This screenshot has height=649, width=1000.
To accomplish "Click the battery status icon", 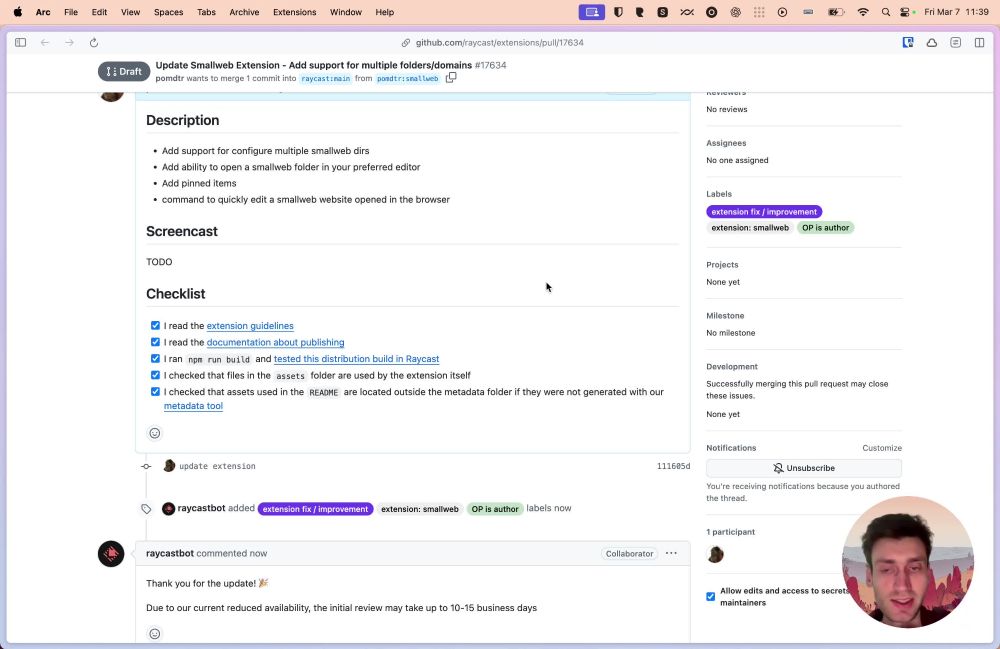I will (x=835, y=12).
